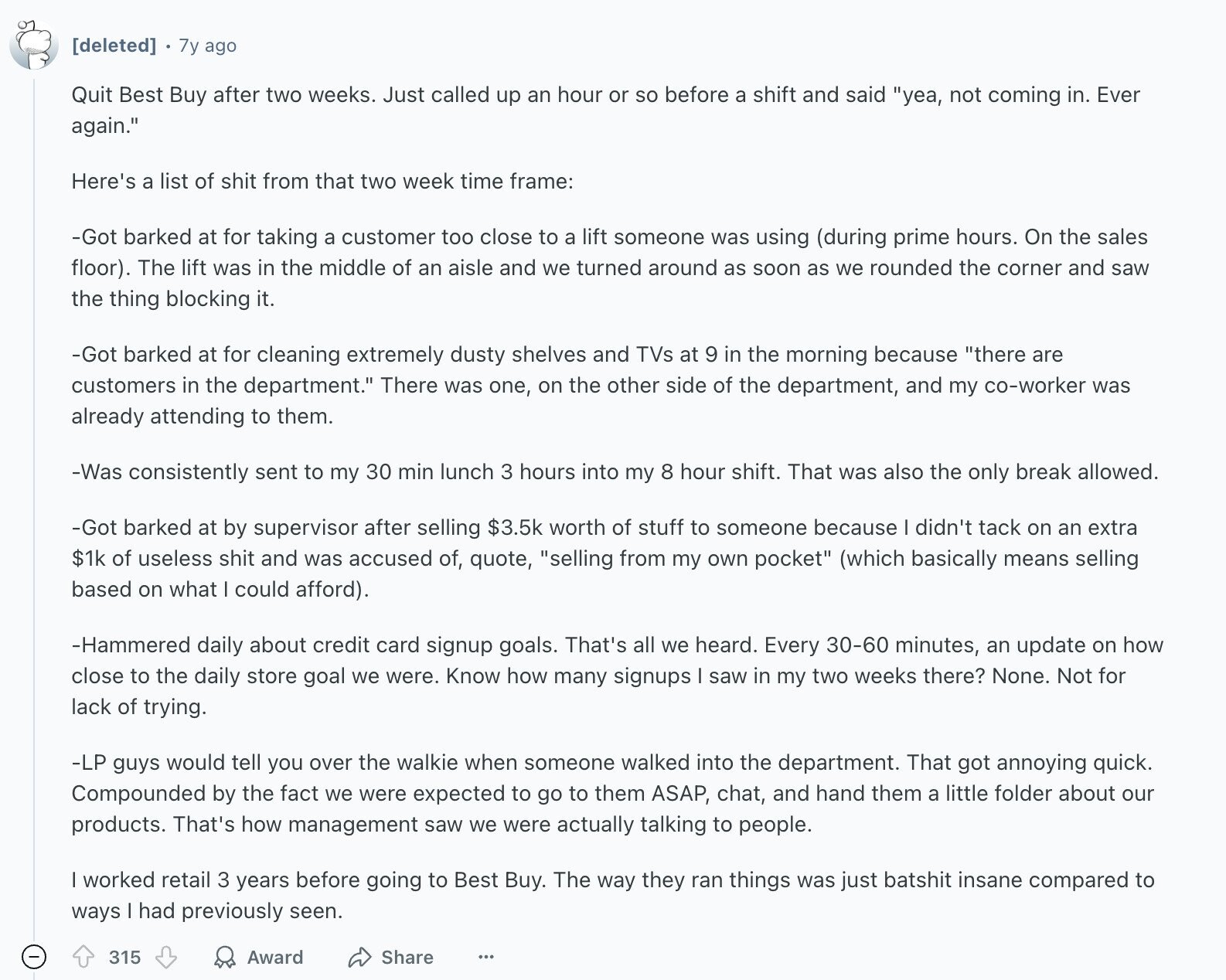Open the 7y ago timestamp permalink

click(208, 46)
